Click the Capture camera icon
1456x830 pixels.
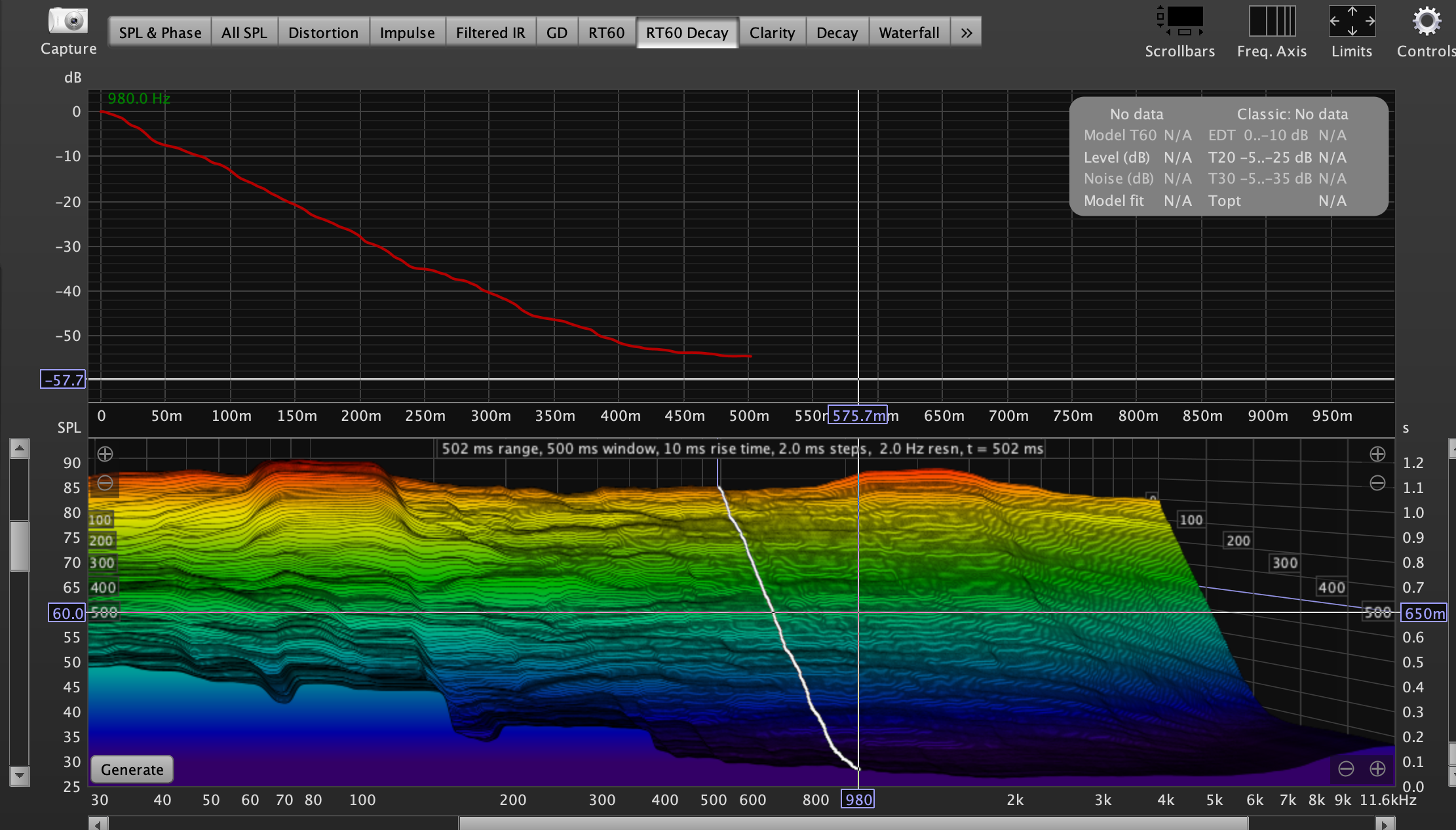click(68, 21)
